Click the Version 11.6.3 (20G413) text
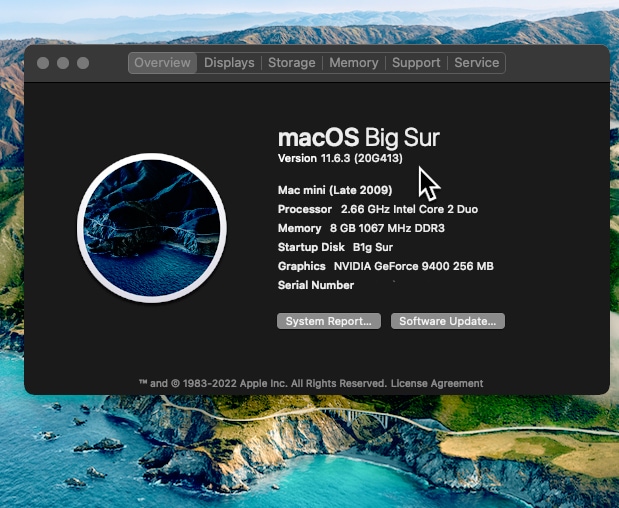Image resolution: width=619 pixels, height=508 pixels. 340,158
